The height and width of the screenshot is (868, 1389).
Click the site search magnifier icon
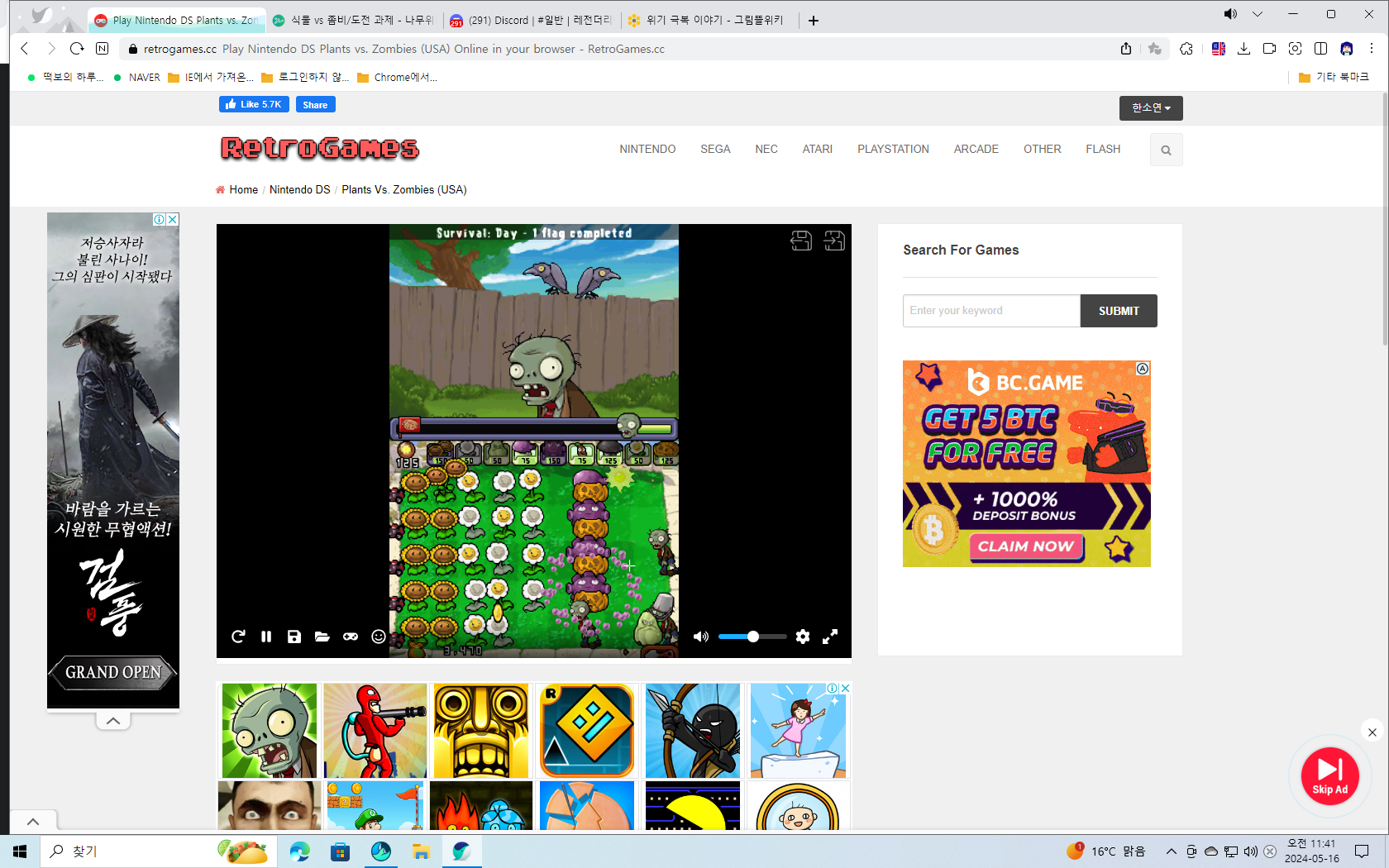1166,150
